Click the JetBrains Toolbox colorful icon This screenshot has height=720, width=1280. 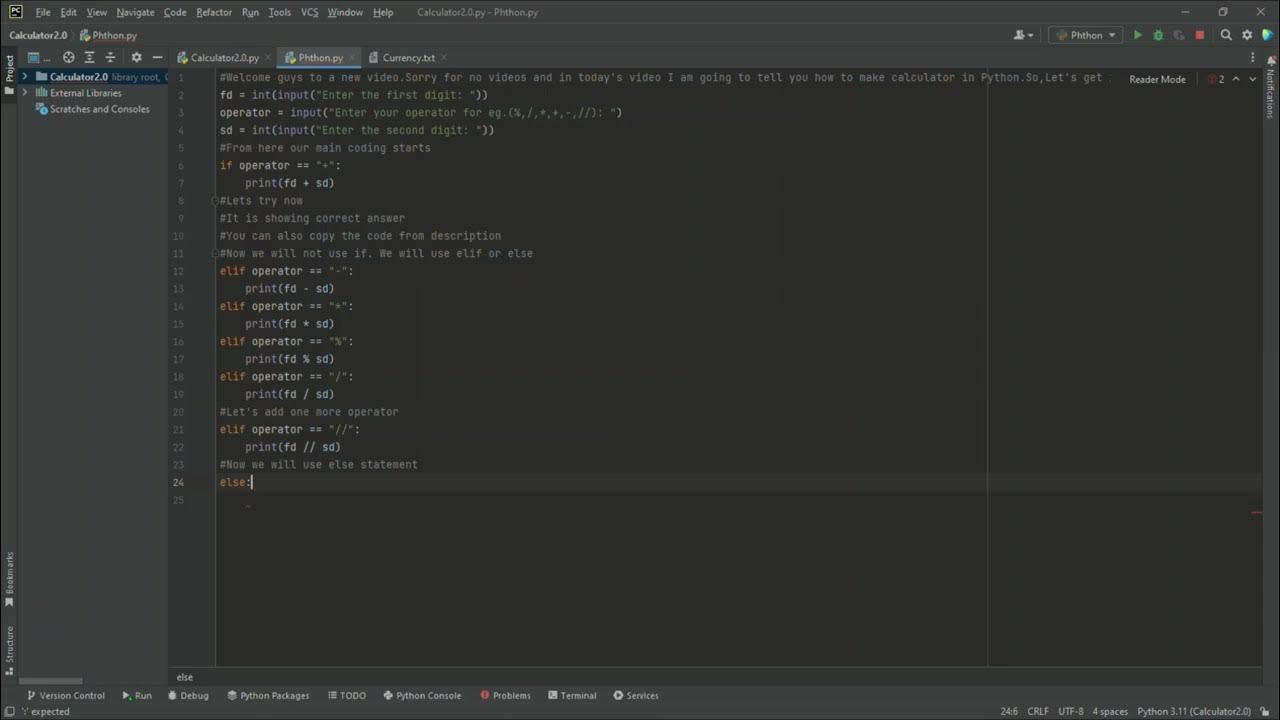(x=1267, y=35)
